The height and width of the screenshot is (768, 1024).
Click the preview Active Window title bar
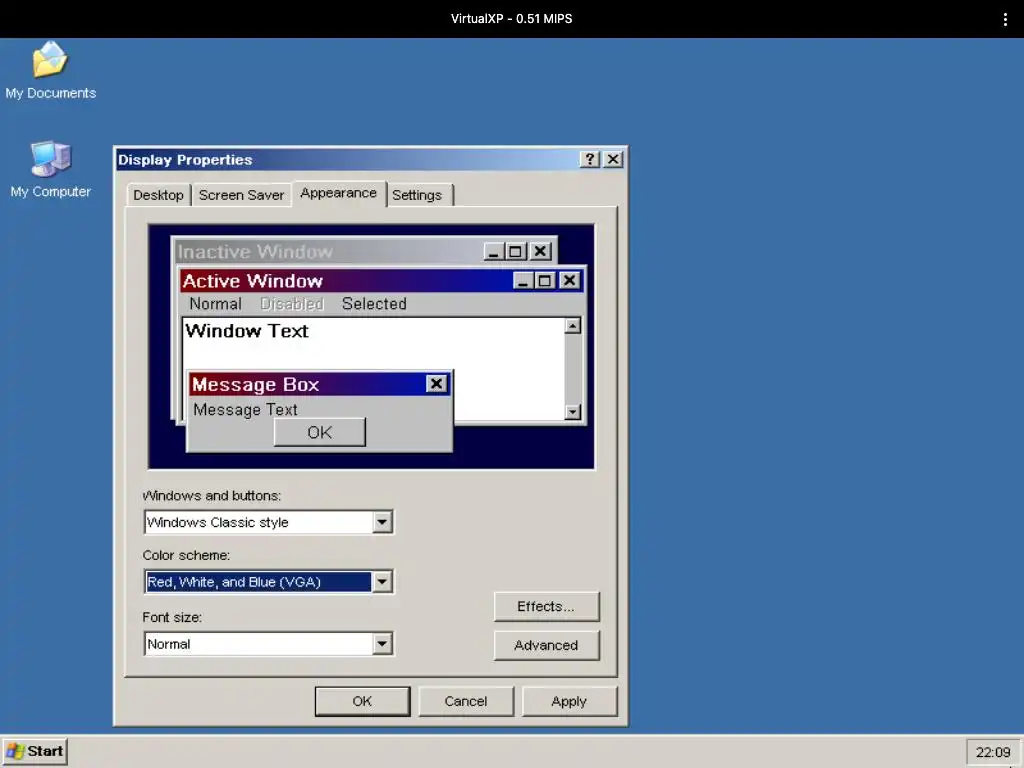point(381,281)
